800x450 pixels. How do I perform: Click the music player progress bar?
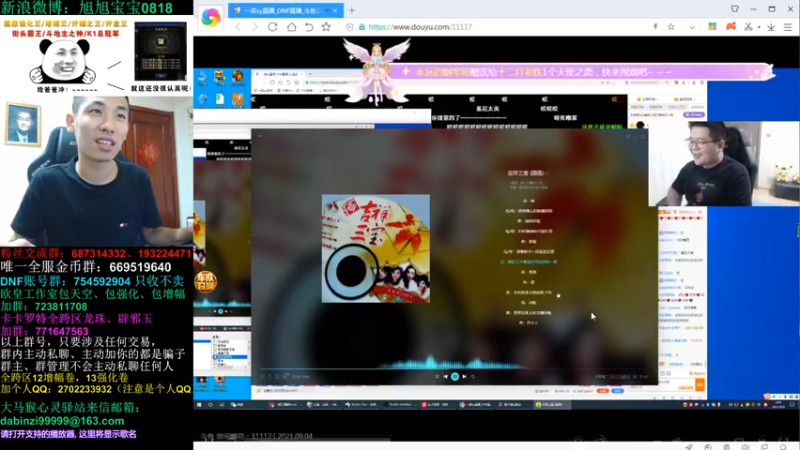pyautogui.click(x=454, y=368)
